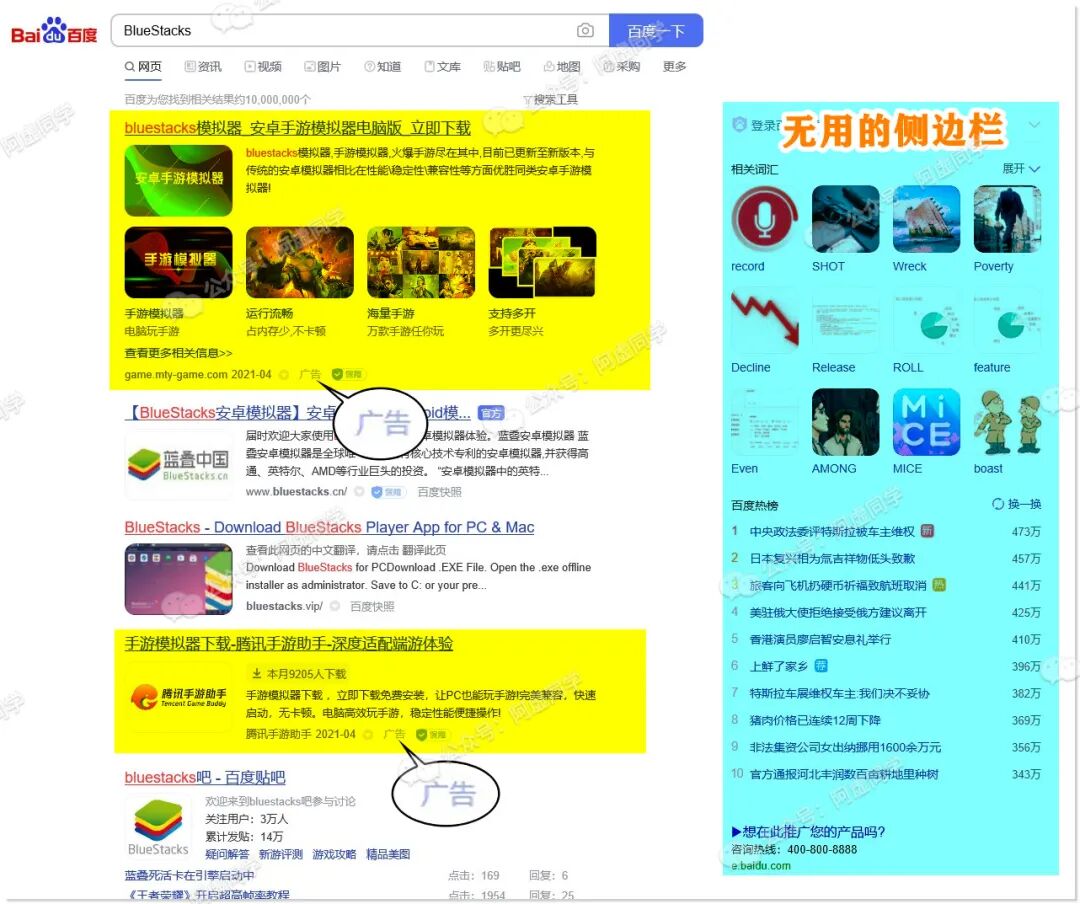Open the 采购 tab
The height and width of the screenshot is (904, 1080).
pyautogui.click(x=621, y=66)
